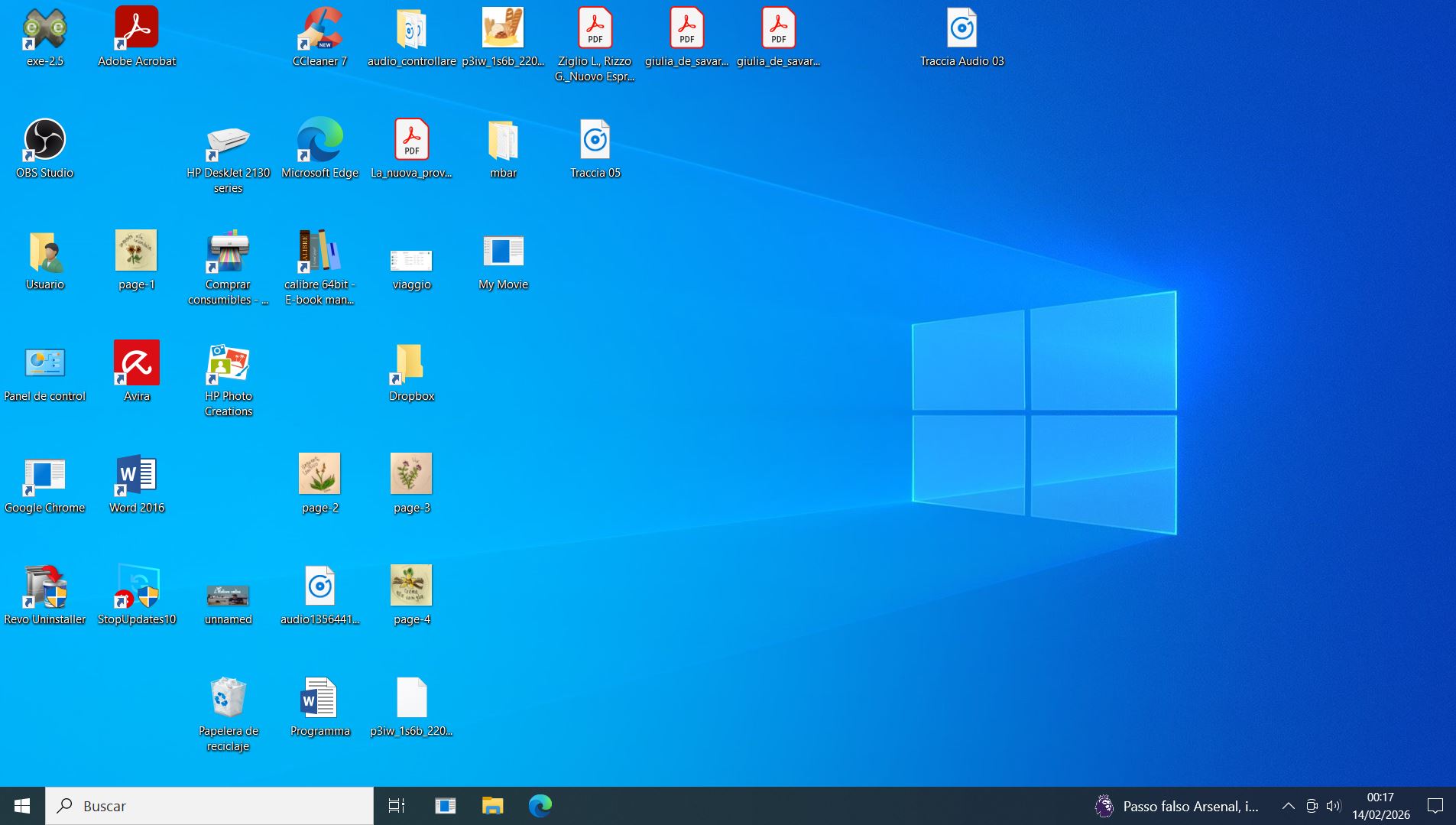Select the Avira antivirus icon
The height and width of the screenshot is (825, 1456).
point(136,363)
